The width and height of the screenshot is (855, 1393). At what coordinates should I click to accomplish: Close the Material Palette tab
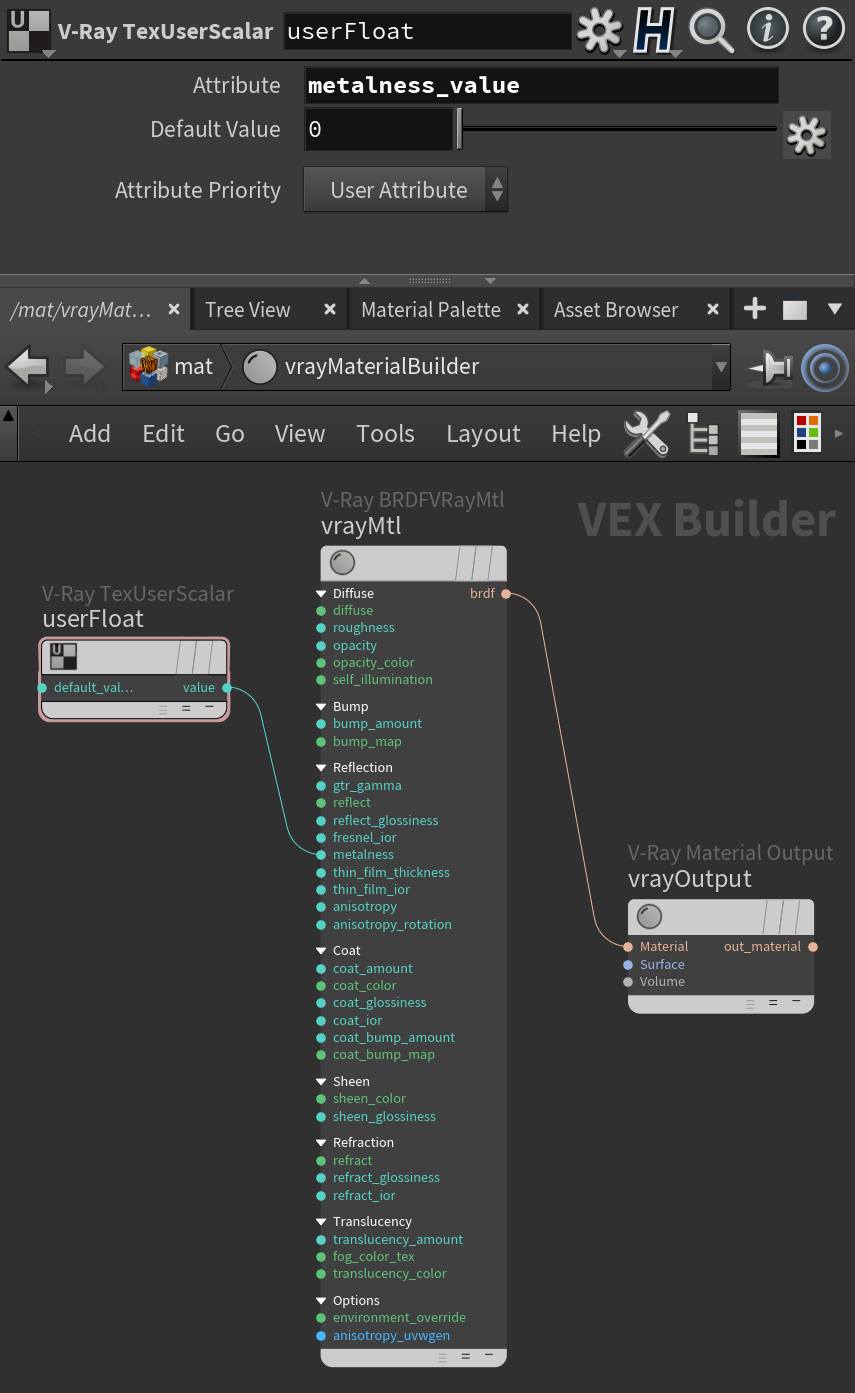pyautogui.click(x=523, y=310)
